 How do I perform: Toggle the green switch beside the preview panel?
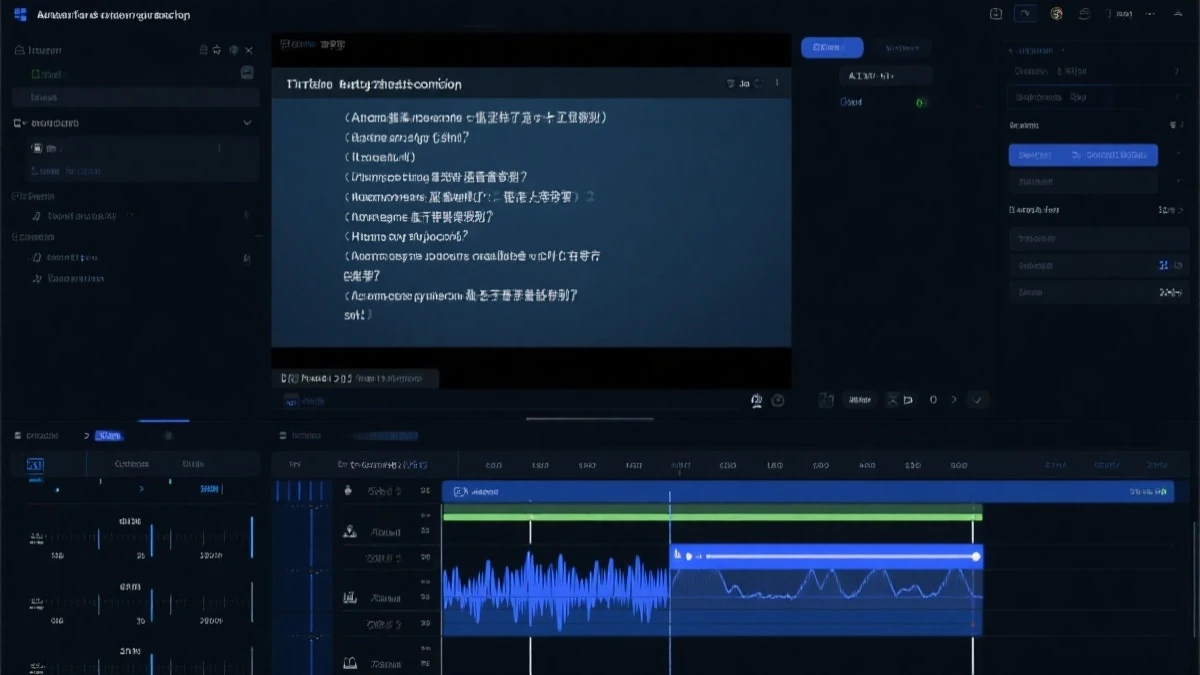click(x=921, y=102)
